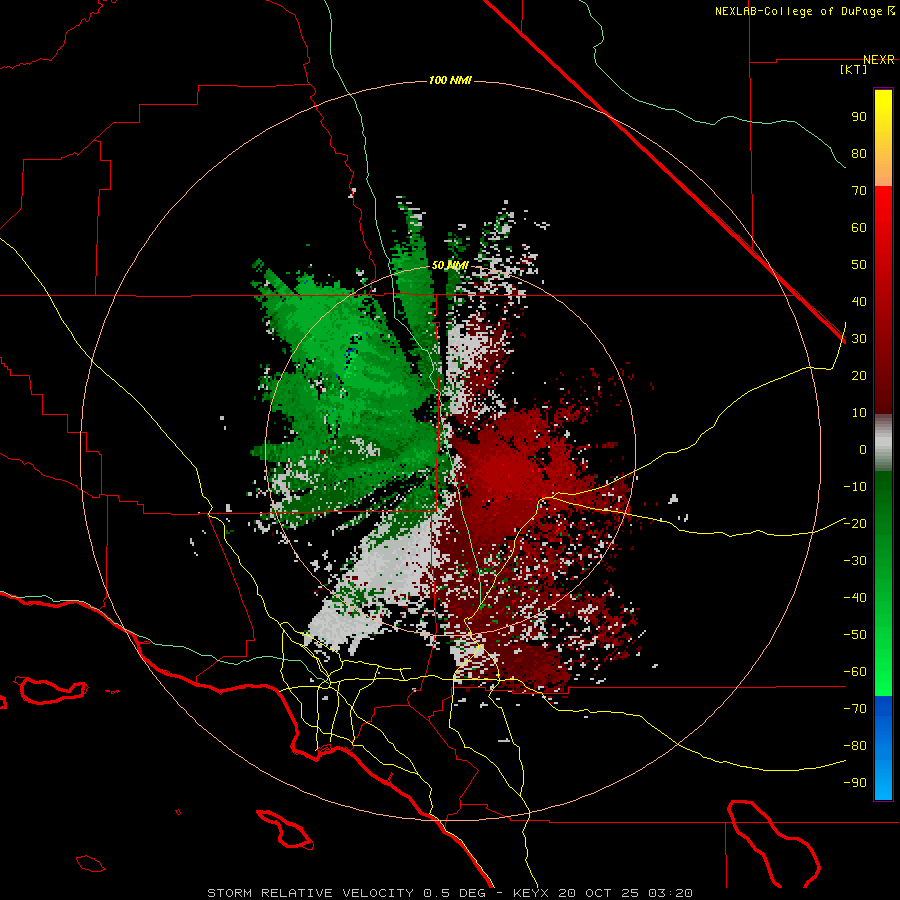Click the 20 value on velocity scale
The image size is (900, 900).
[859, 375]
